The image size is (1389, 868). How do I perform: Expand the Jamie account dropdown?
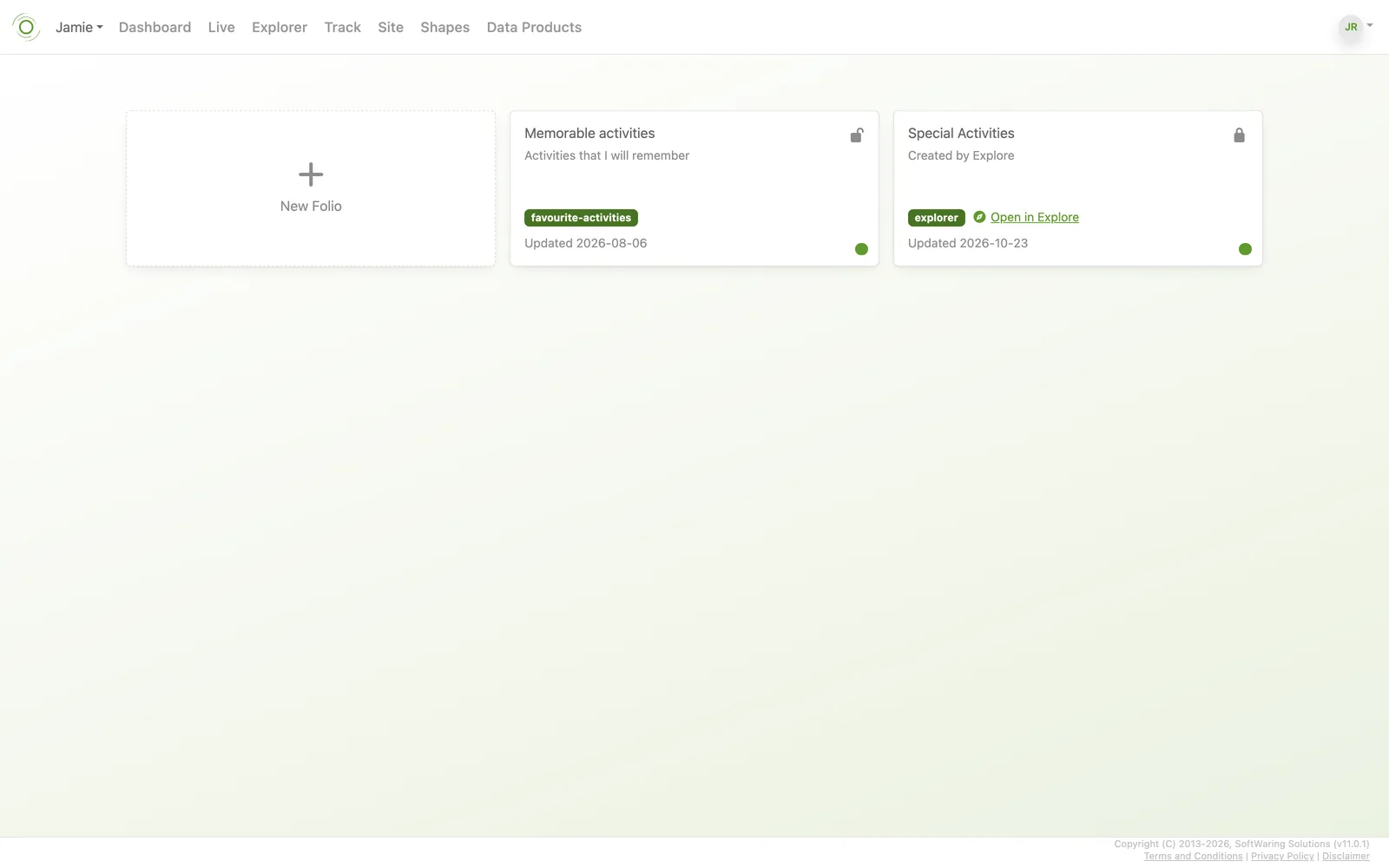(x=79, y=27)
